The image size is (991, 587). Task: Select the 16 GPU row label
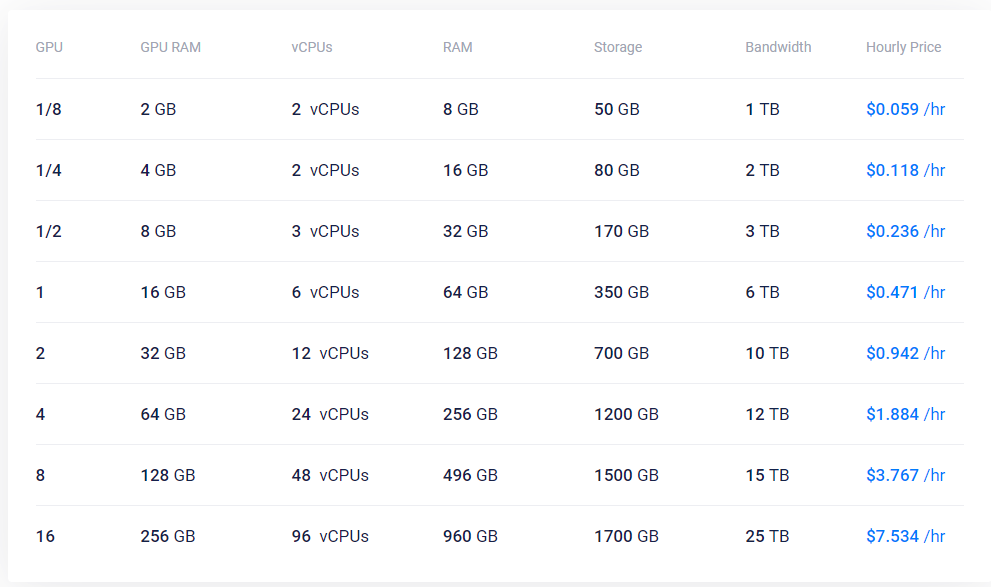point(45,536)
